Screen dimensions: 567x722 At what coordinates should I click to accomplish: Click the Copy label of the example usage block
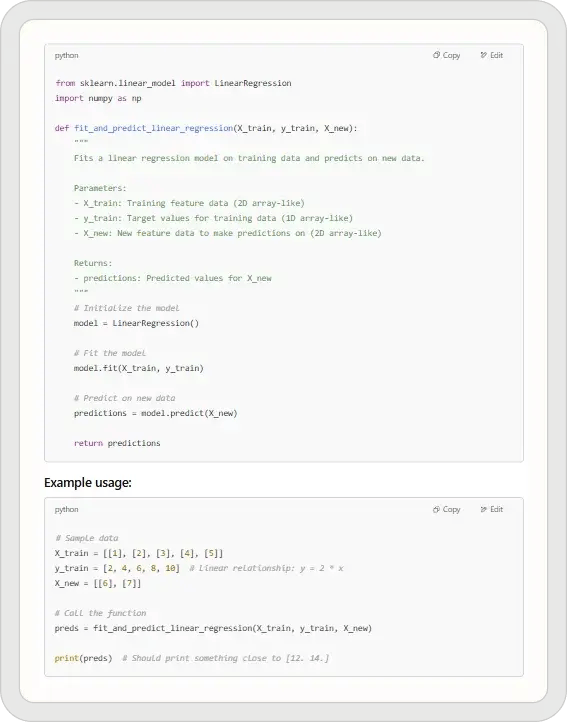(451, 509)
